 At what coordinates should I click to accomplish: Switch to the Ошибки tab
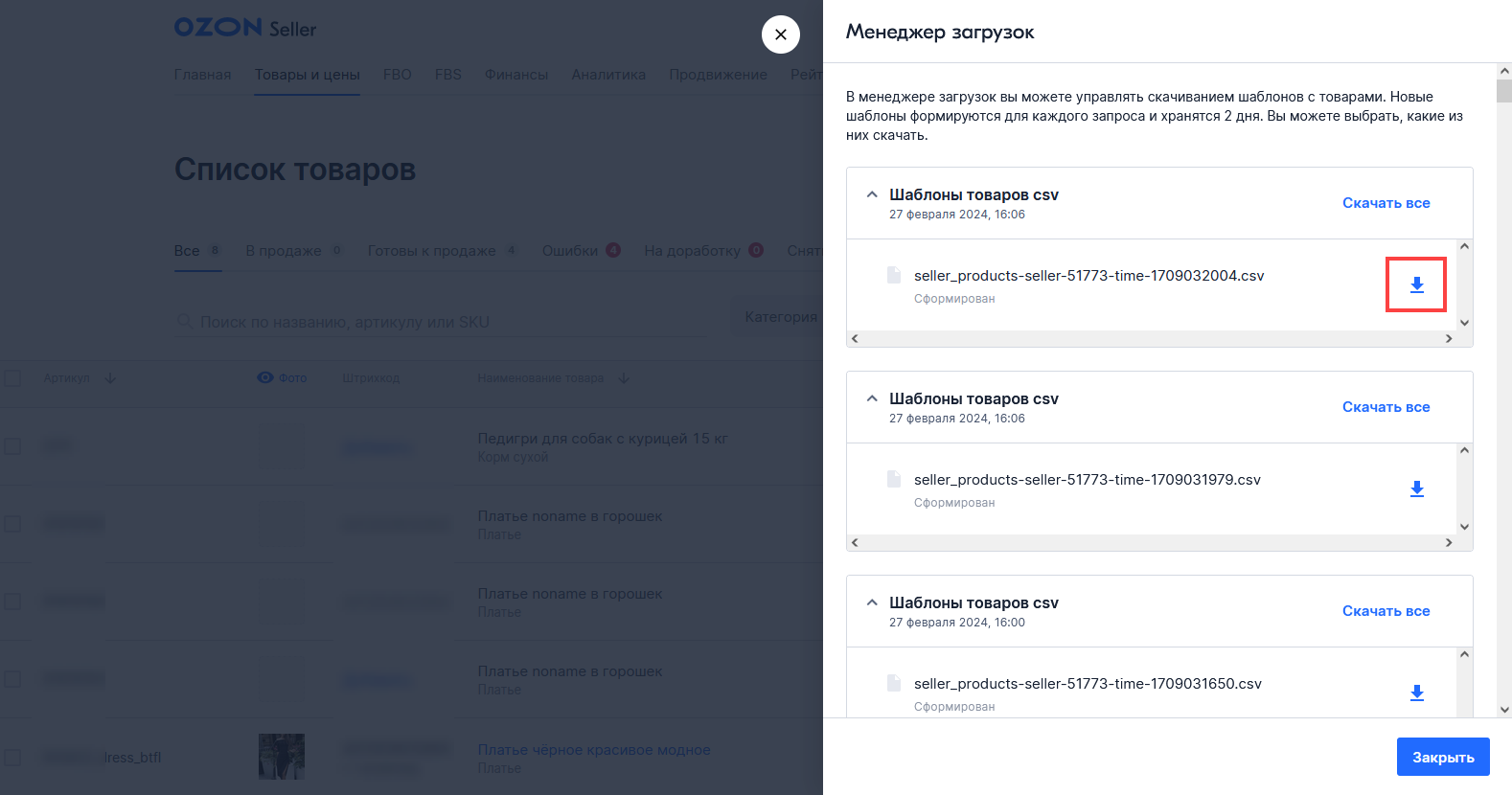pyautogui.click(x=570, y=251)
